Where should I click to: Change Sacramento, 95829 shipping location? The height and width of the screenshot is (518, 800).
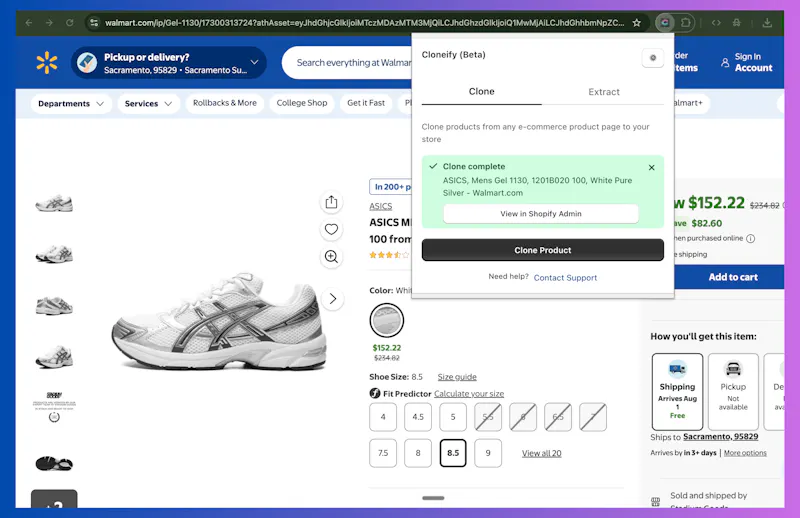pyautogui.click(x=720, y=437)
